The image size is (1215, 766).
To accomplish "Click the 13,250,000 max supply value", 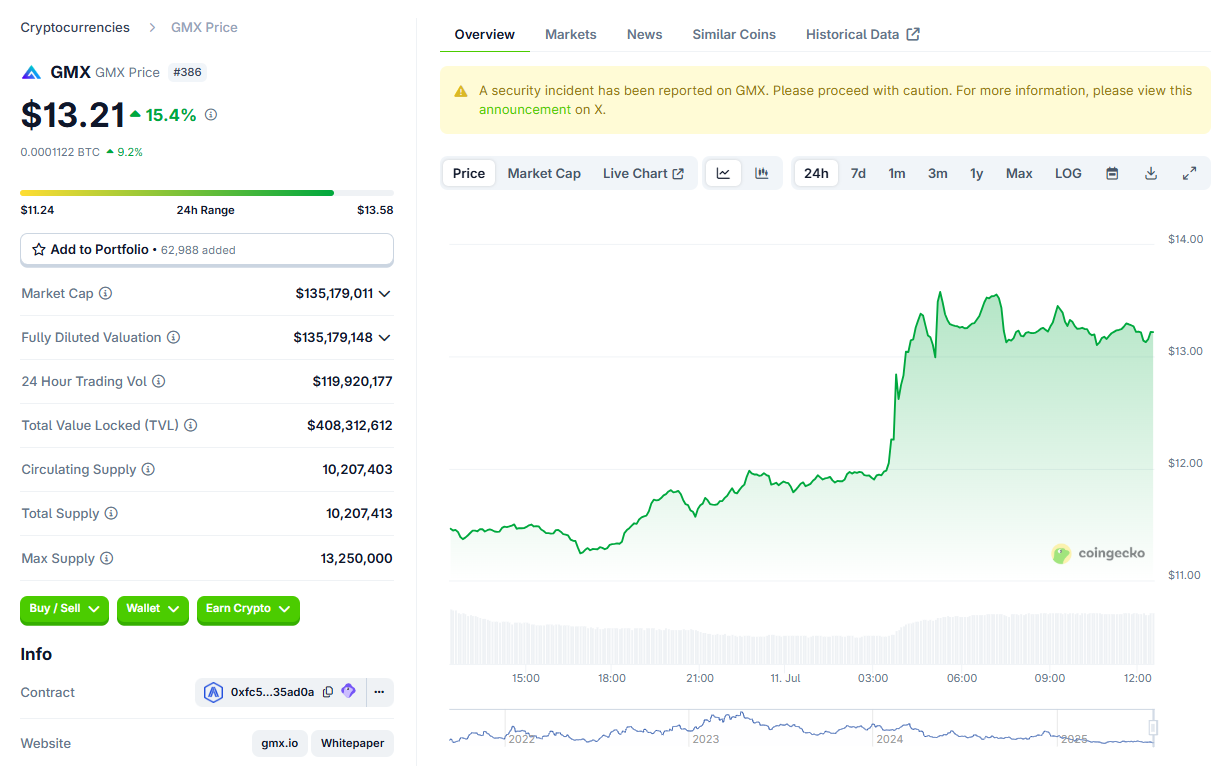I will coord(357,558).
